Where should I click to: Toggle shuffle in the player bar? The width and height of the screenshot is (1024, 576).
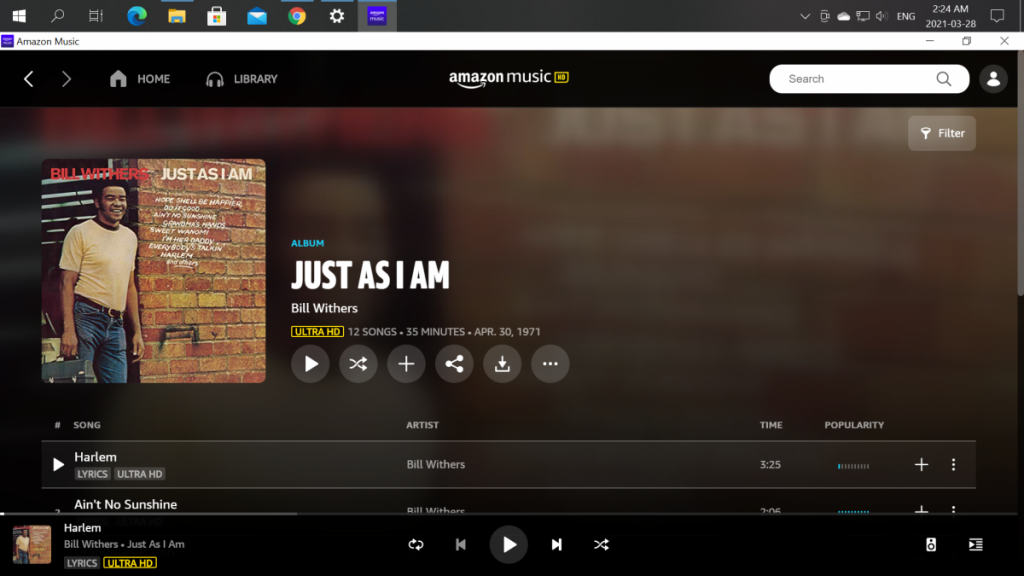[601, 545]
